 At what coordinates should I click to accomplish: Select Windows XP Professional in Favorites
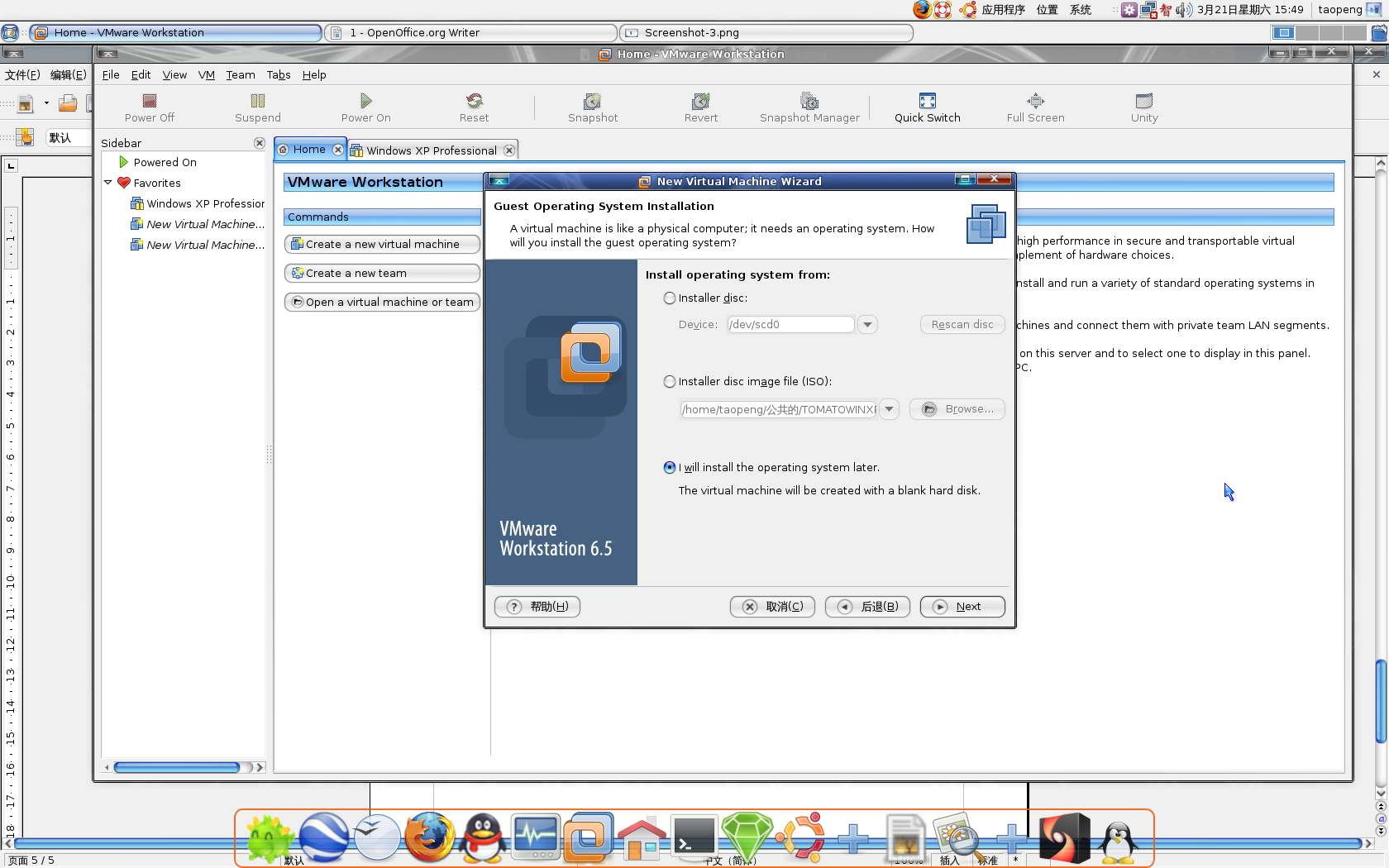[x=198, y=204]
